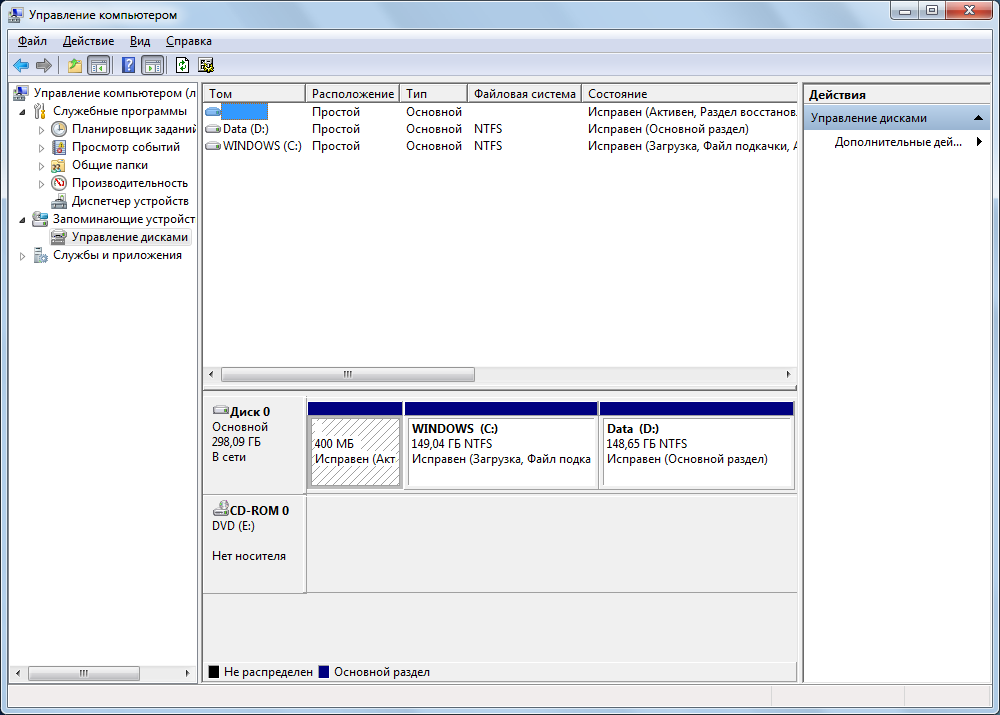Toggle the Show/Hide Action Pane toolbar icon
This screenshot has width=1000, height=715.
pos(152,65)
